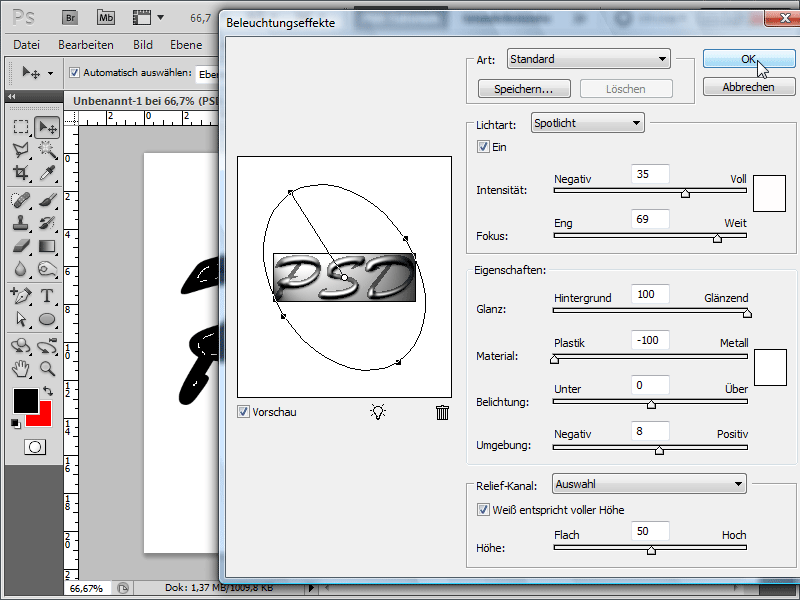800x600 pixels.
Task: Click the Umgebung value field 8
Action: pyautogui.click(x=650, y=431)
